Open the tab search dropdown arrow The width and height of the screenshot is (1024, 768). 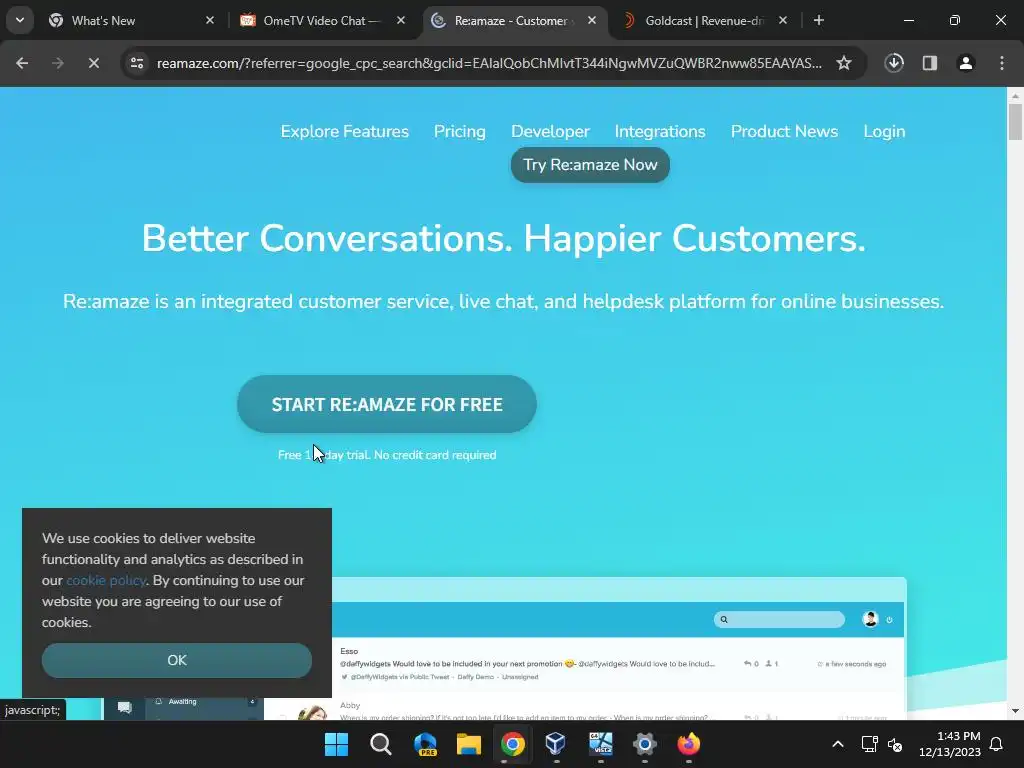click(x=20, y=20)
